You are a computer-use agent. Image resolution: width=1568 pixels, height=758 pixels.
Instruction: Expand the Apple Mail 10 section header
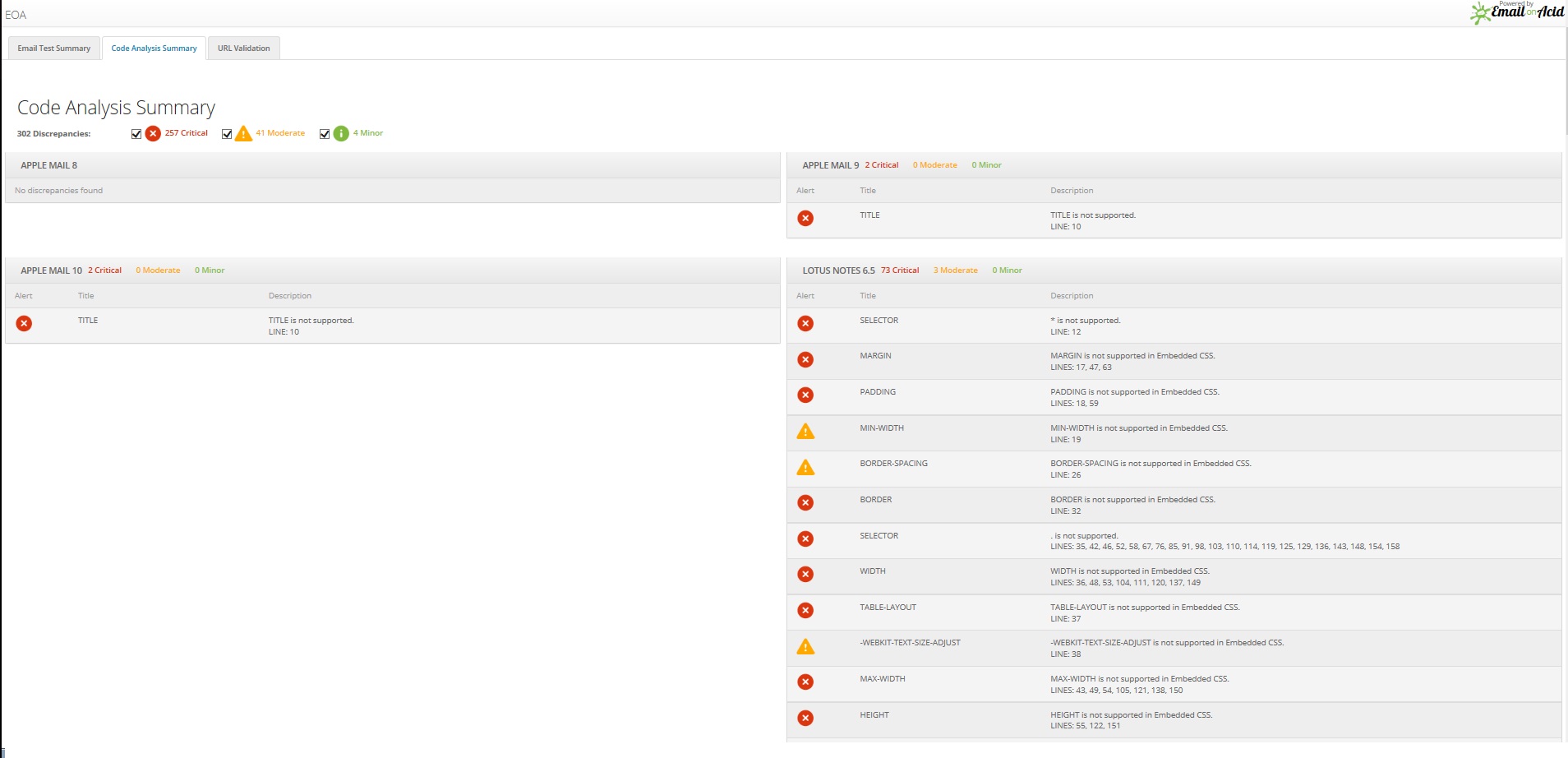point(51,270)
